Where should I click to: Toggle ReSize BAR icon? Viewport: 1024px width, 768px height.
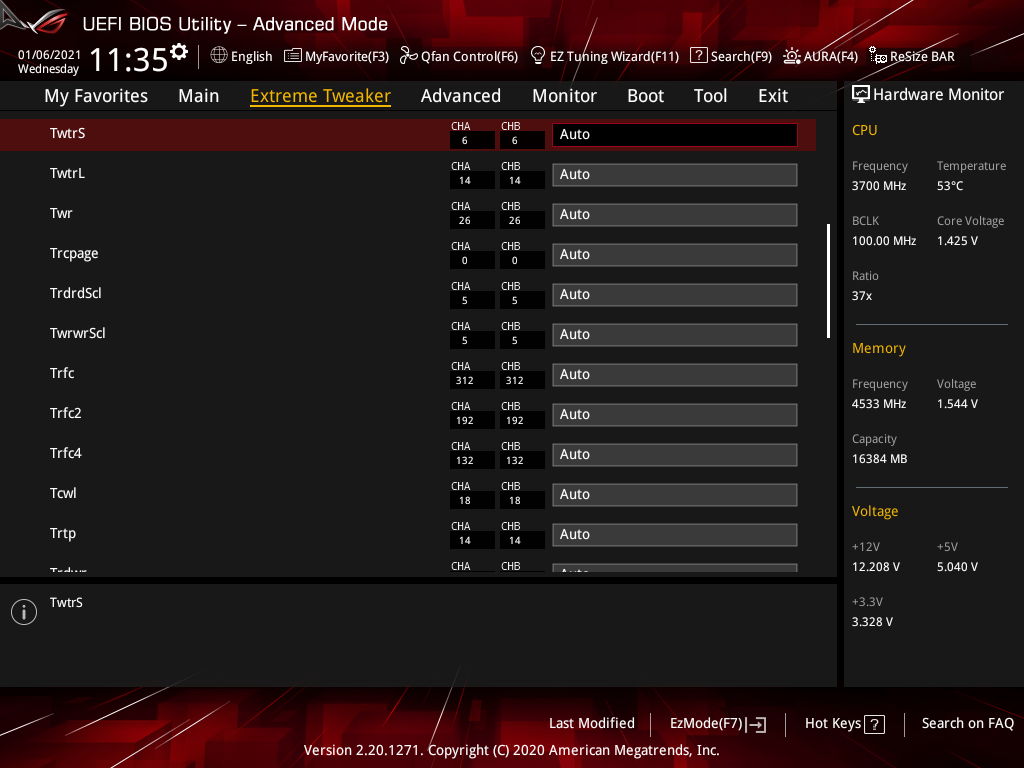pyautogui.click(x=878, y=56)
